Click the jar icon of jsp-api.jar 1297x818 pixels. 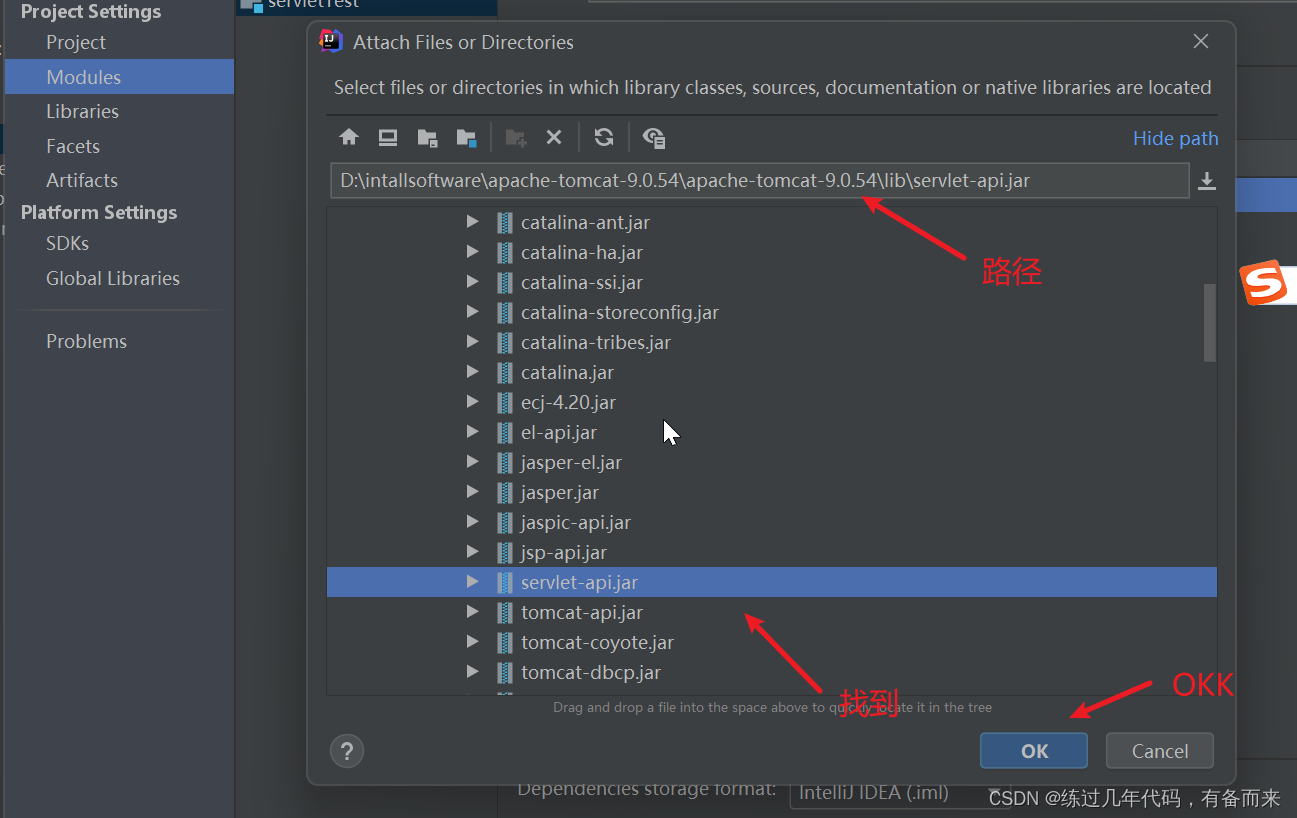[505, 552]
